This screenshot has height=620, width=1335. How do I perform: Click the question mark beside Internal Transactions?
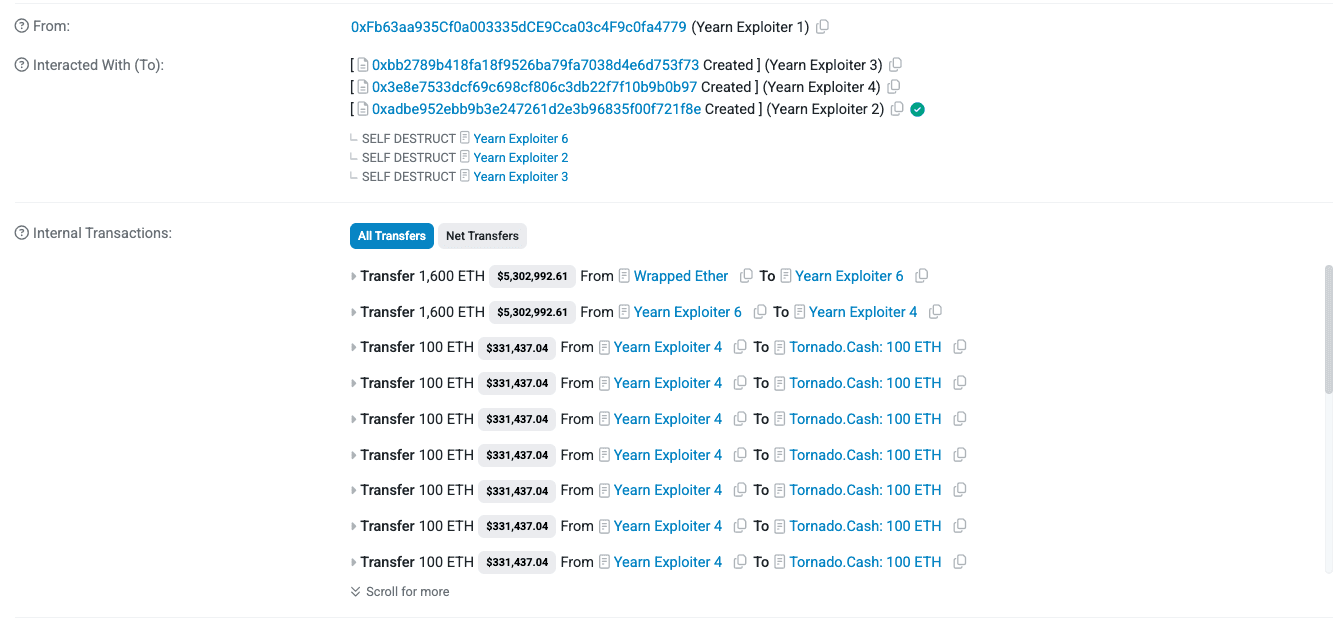pos(20,232)
